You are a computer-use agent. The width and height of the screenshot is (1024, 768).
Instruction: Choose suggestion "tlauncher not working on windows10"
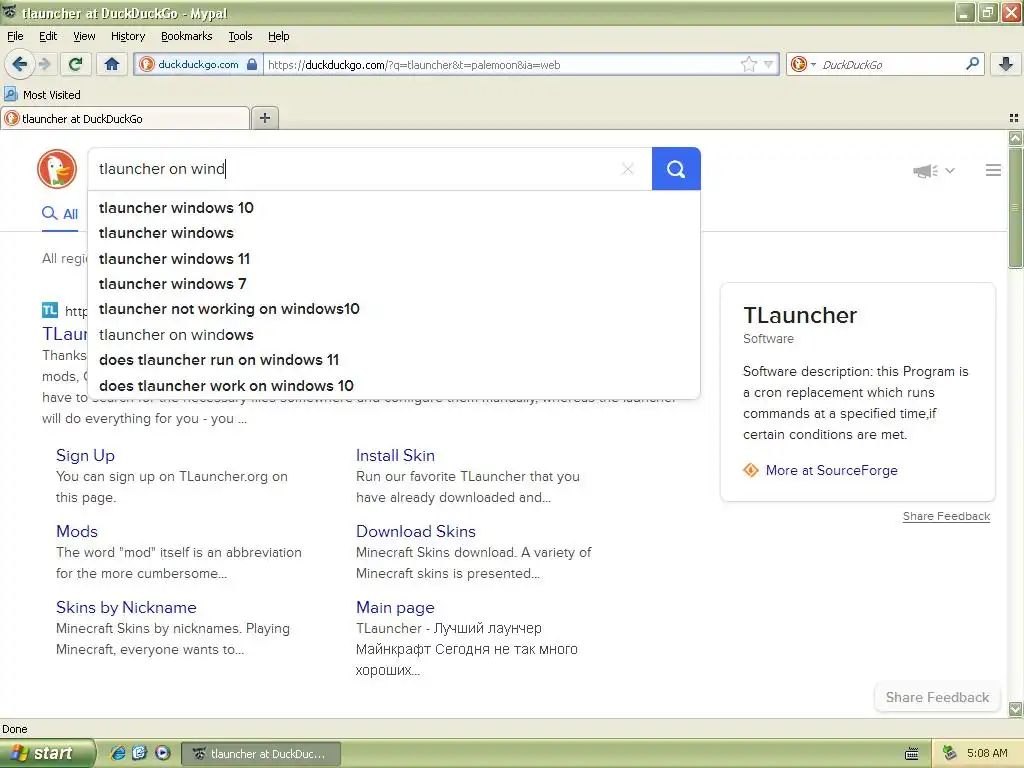pyautogui.click(x=394, y=309)
